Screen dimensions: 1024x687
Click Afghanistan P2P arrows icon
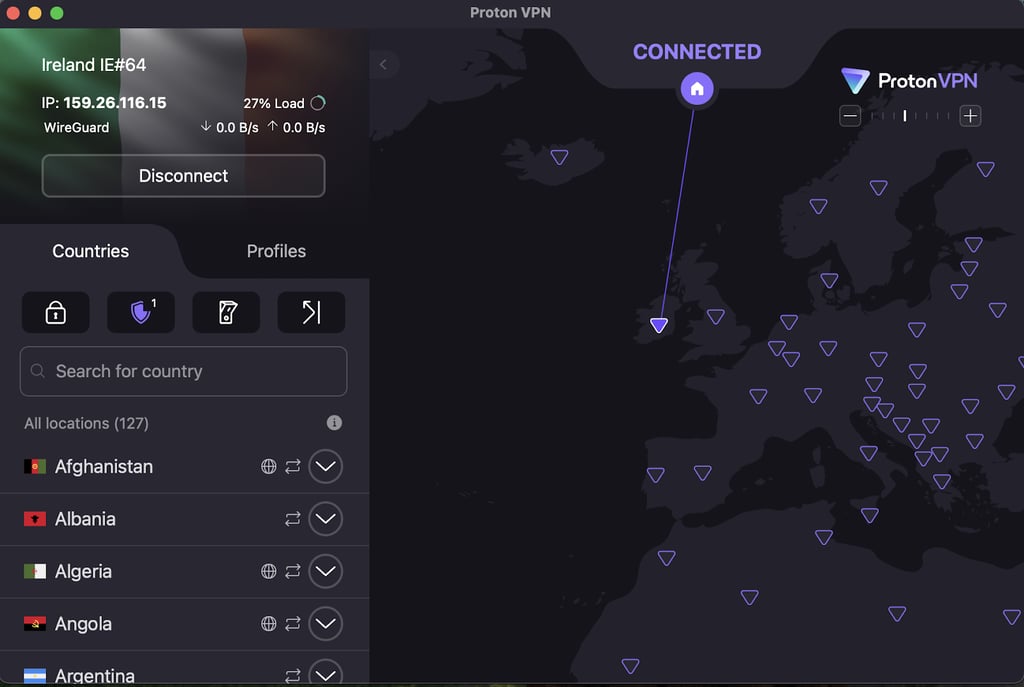click(x=293, y=466)
